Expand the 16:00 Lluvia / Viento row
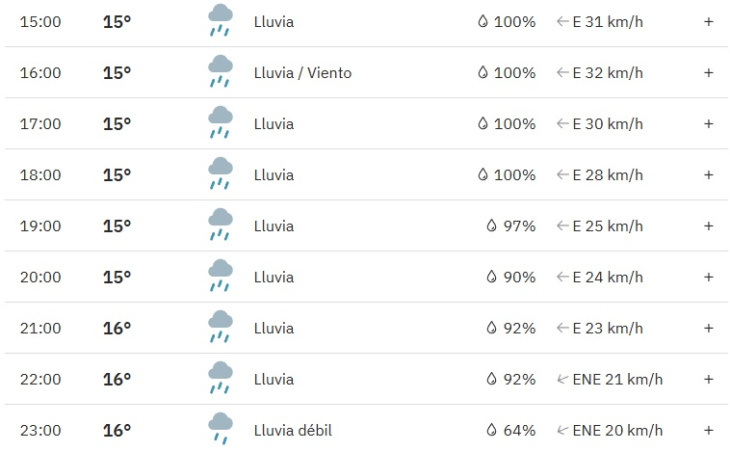The image size is (730, 451). tap(708, 73)
